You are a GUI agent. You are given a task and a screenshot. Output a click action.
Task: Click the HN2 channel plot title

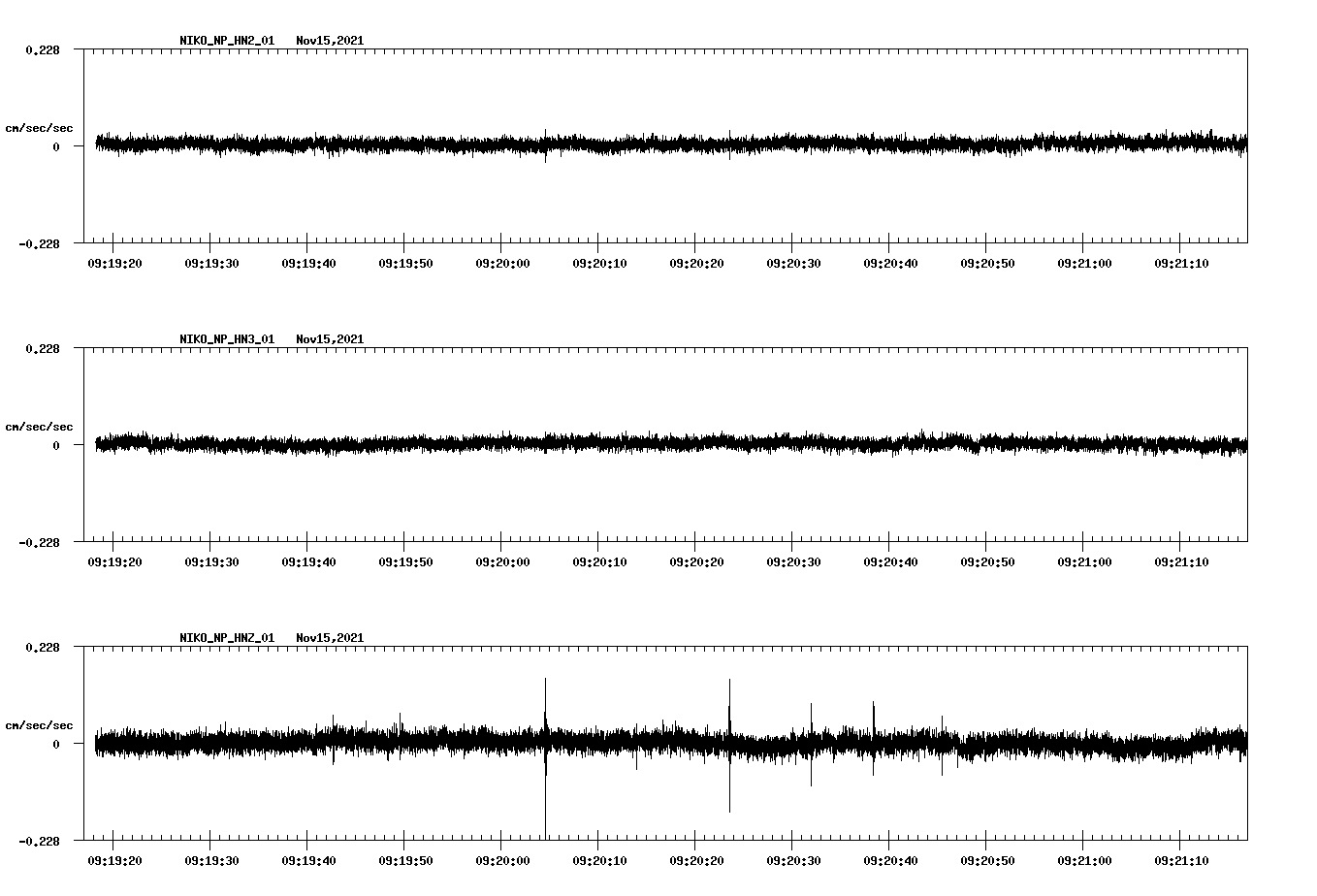(x=272, y=41)
